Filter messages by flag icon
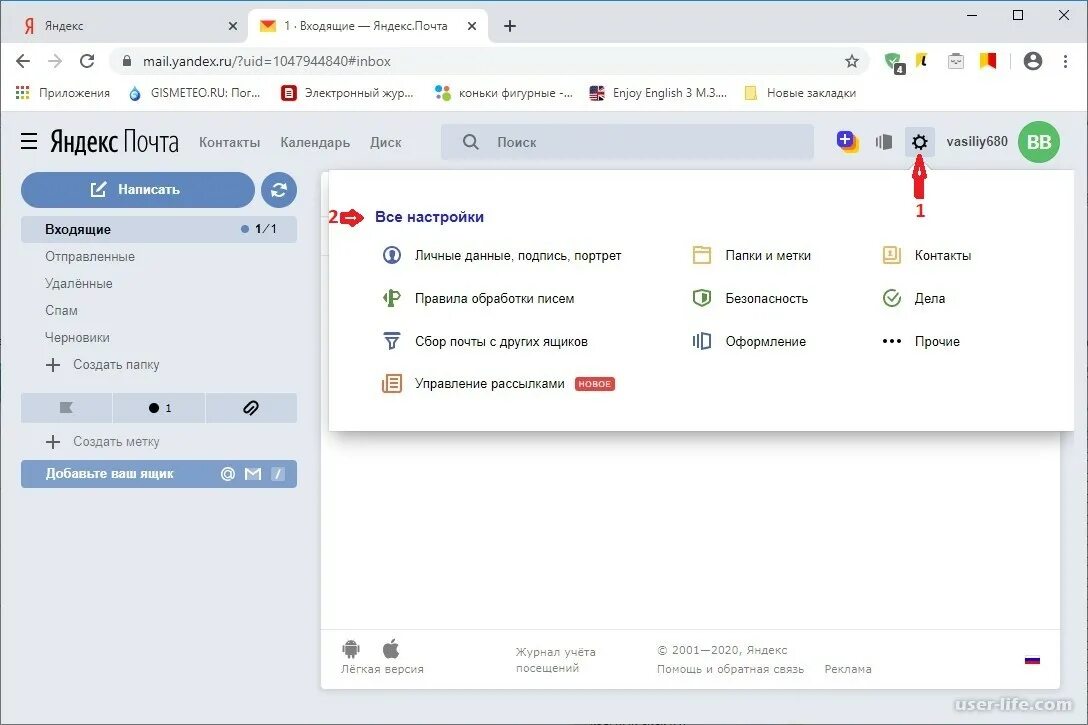This screenshot has height=725, width=1088. pos(67,408)
